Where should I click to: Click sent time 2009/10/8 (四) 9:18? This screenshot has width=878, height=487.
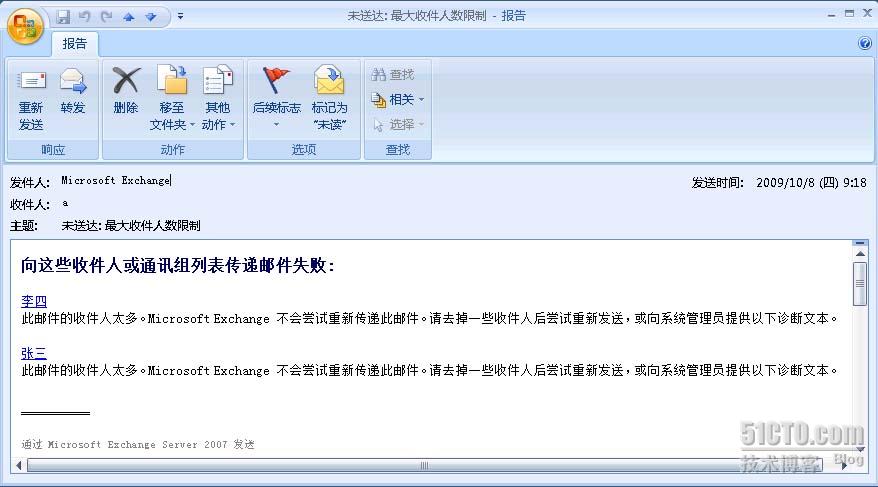point(811,182)
